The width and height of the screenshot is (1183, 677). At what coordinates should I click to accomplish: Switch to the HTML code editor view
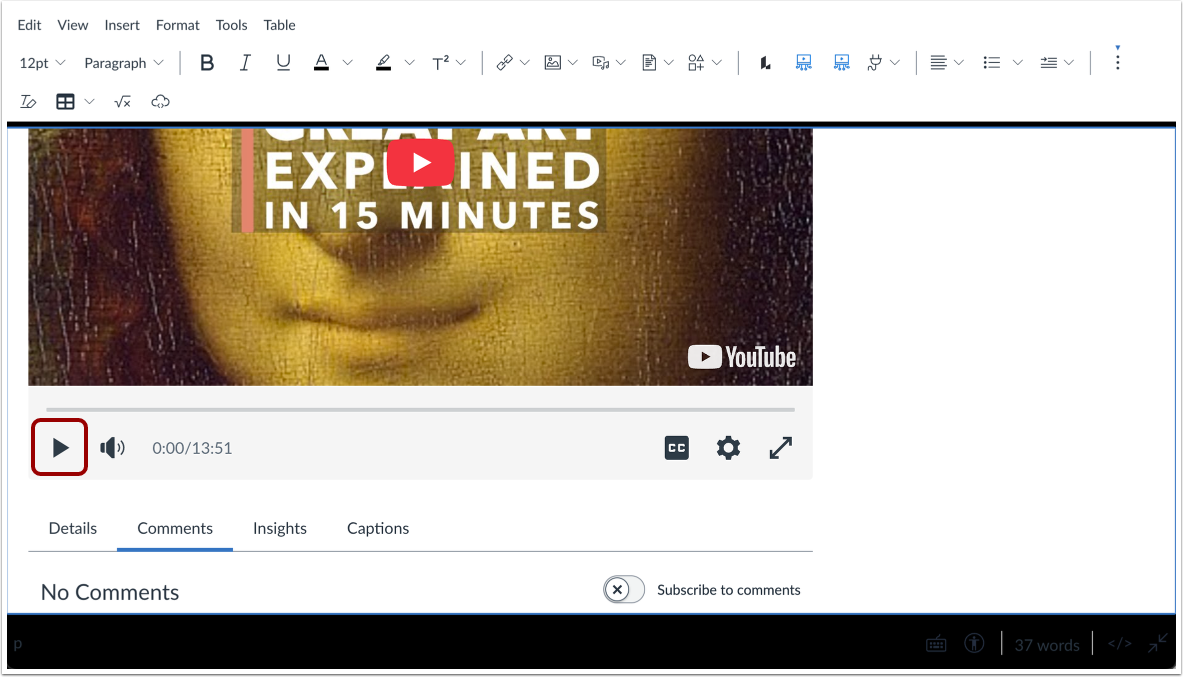[1119, 644]
